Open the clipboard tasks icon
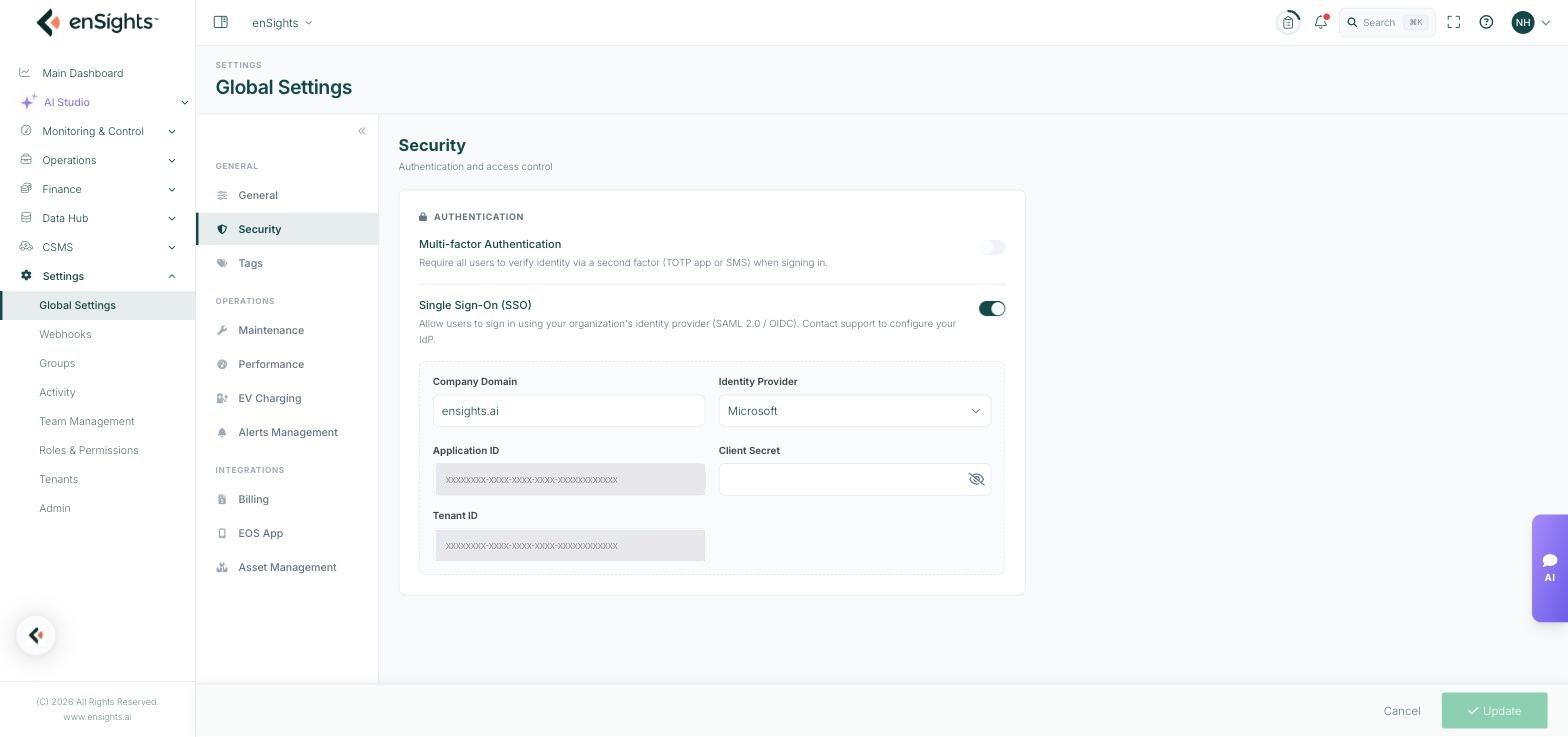 coord(1288,22)
